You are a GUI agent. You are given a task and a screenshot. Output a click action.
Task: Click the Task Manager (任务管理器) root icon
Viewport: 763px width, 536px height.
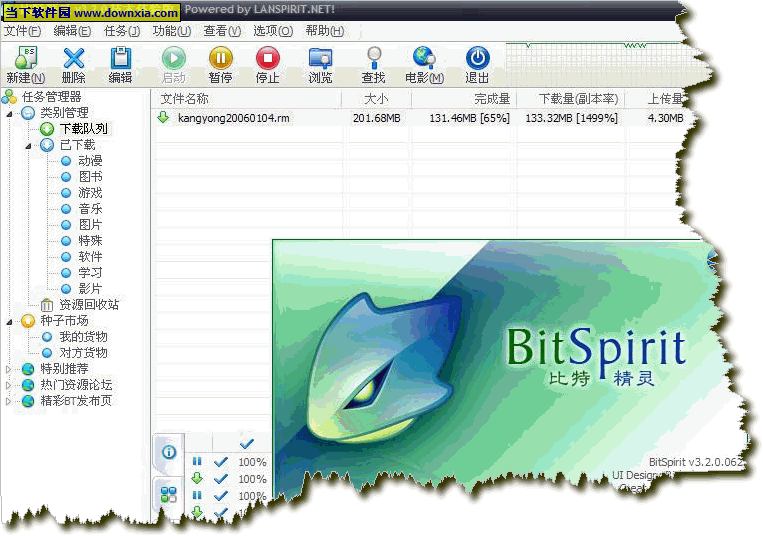tap(9, 97)
